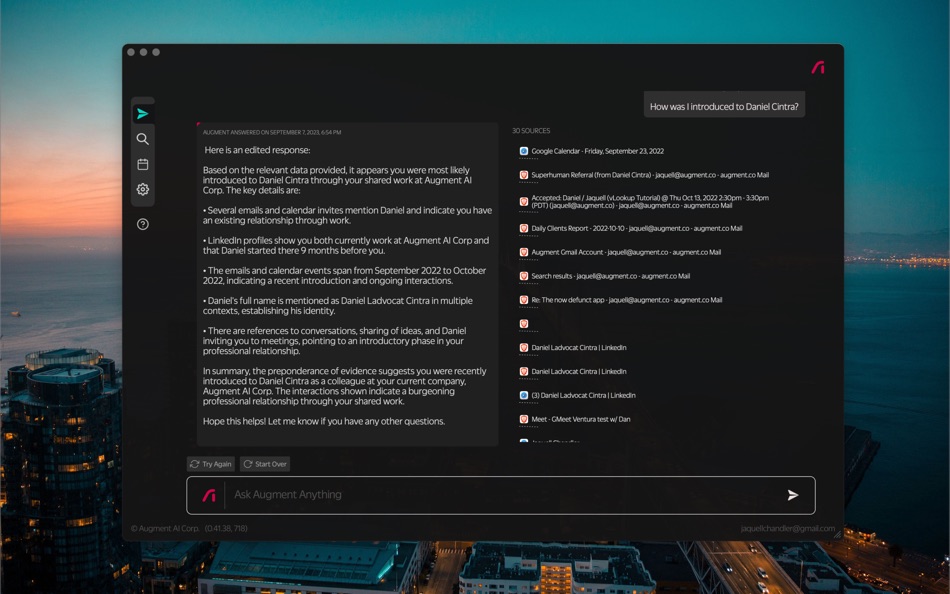Open Augment Gmail Account source
The height and width of the screenshot is (594, 950).
(x=626, y=252)
